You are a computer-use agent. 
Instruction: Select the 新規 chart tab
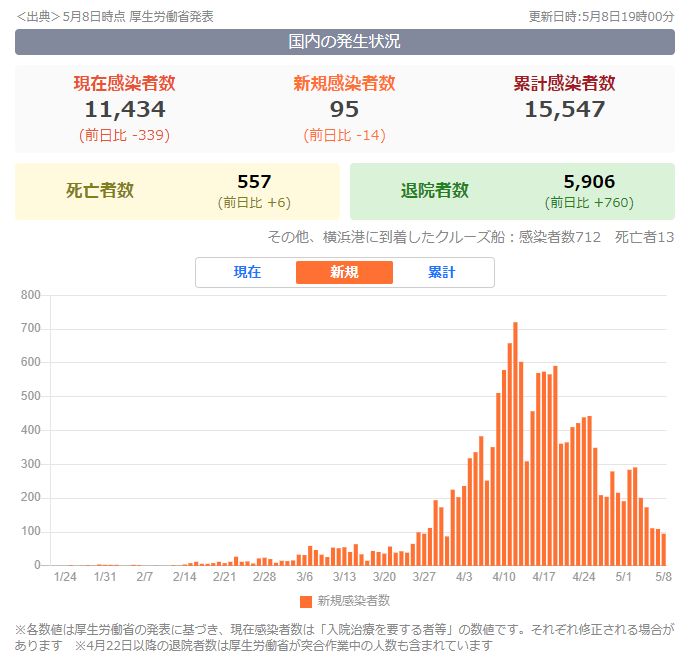click(x=344, y=272)
